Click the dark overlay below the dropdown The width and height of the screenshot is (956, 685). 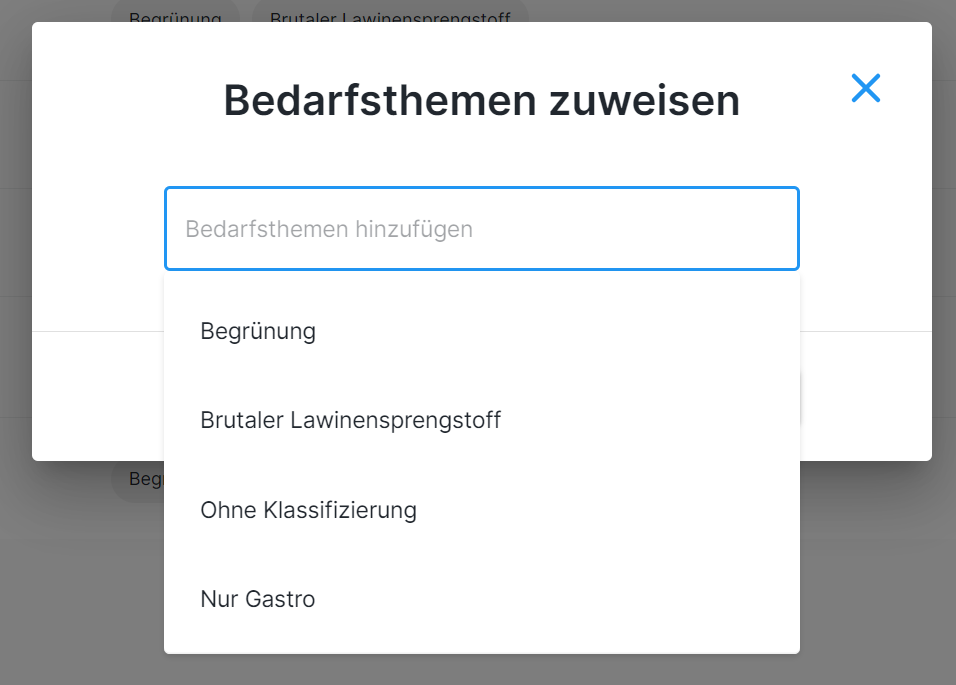pos(480,670)
